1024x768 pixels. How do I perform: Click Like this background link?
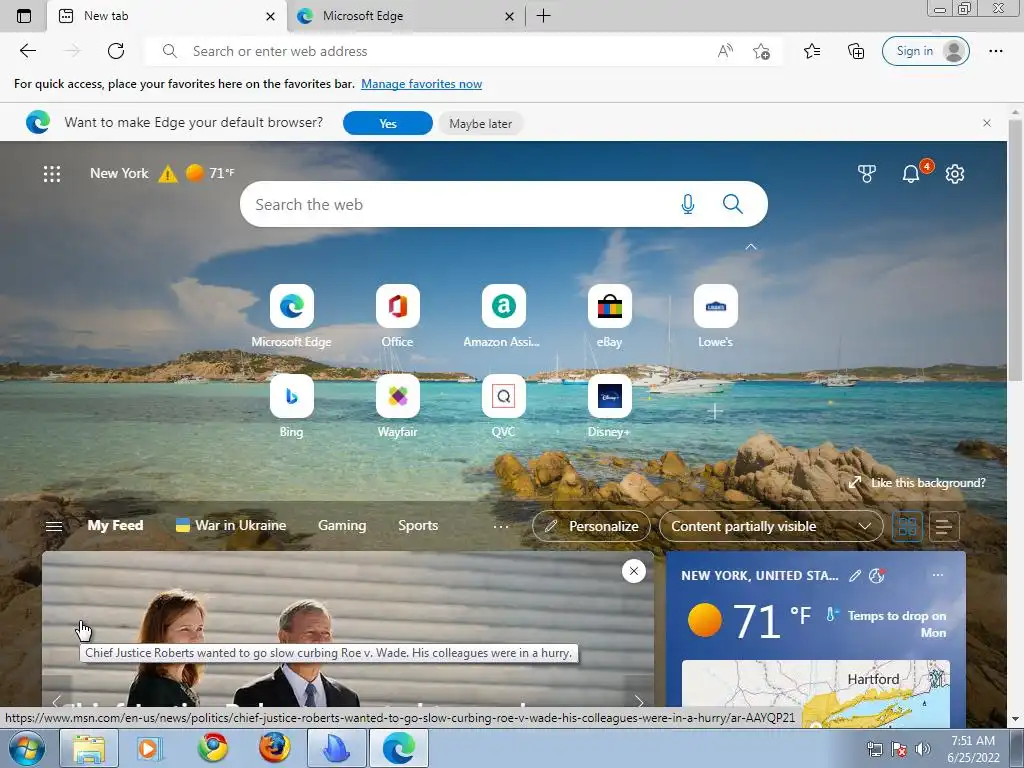click(918, 483)
